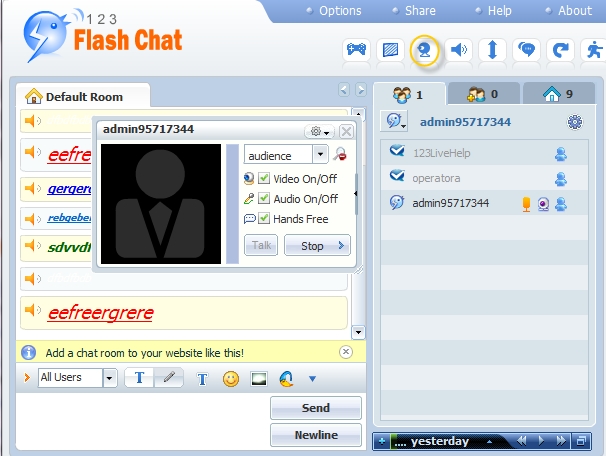Uncheck the Video On/Off checkbox

(265, 178)
